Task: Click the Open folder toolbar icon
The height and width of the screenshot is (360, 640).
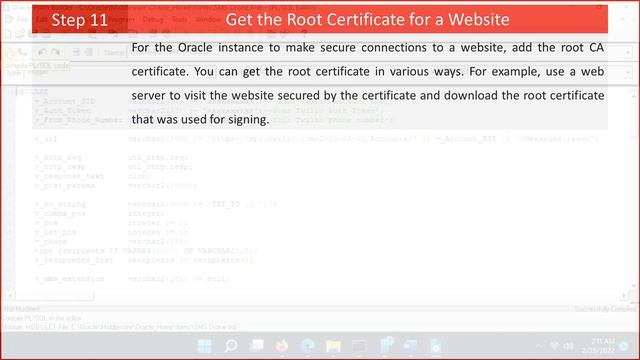Action: pos(20,34)
